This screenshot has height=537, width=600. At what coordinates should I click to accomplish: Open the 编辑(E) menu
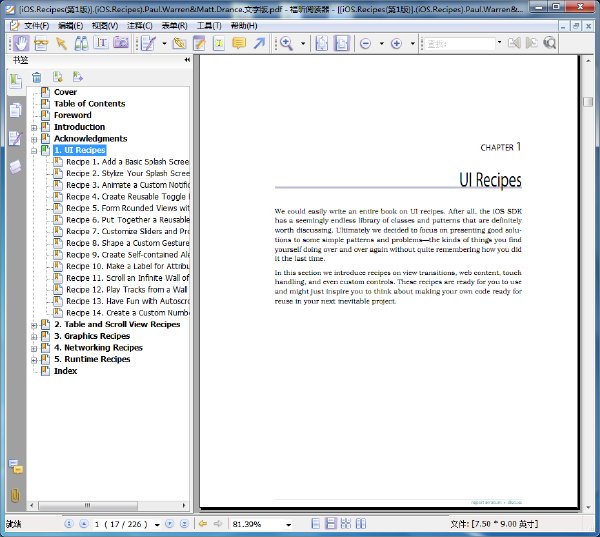tap(70, 26)
